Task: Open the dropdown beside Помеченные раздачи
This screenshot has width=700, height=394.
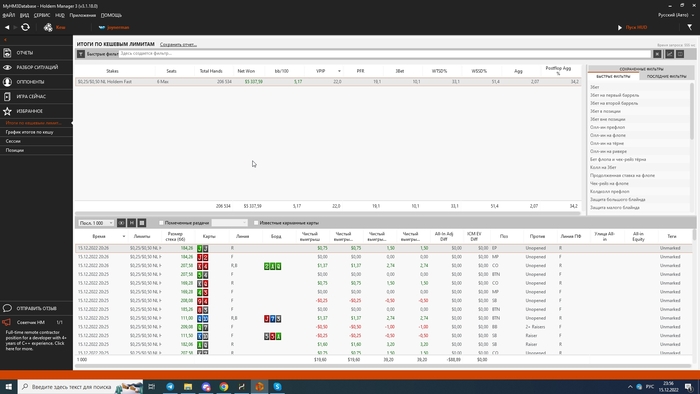Action: click(229, 223)
